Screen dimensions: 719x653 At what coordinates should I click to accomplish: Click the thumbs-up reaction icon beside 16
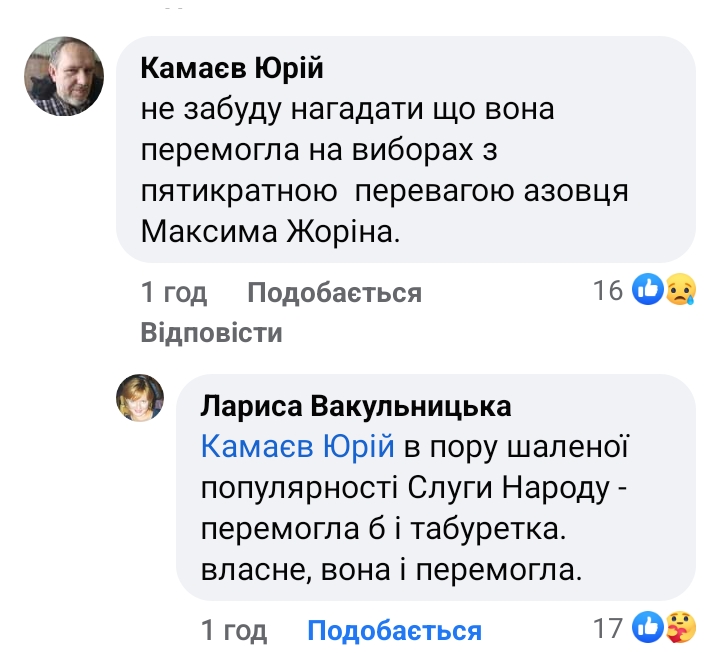pyautogui.click(x=649, y=291)
